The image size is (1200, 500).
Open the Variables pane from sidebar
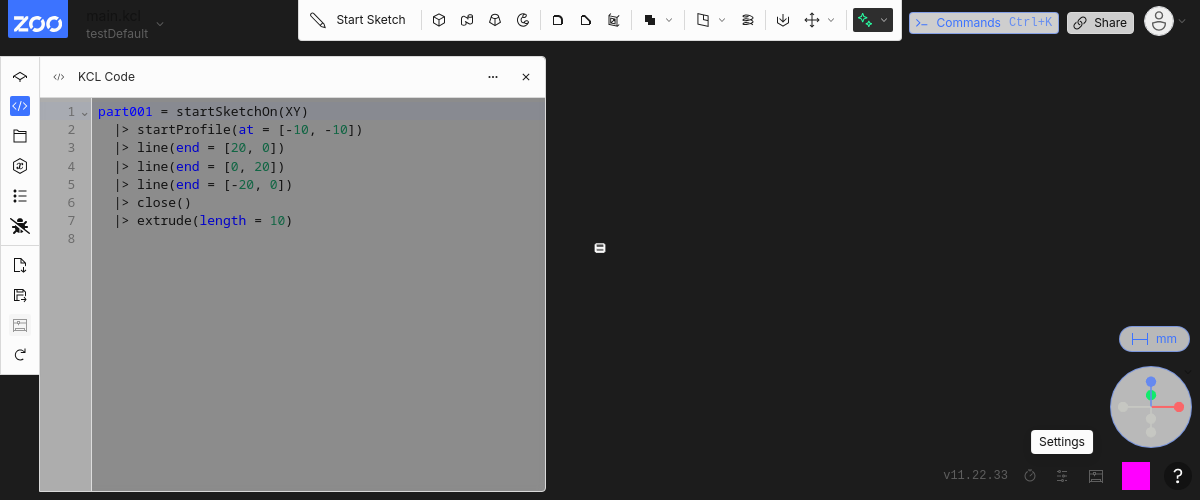[x=20, y=166]
